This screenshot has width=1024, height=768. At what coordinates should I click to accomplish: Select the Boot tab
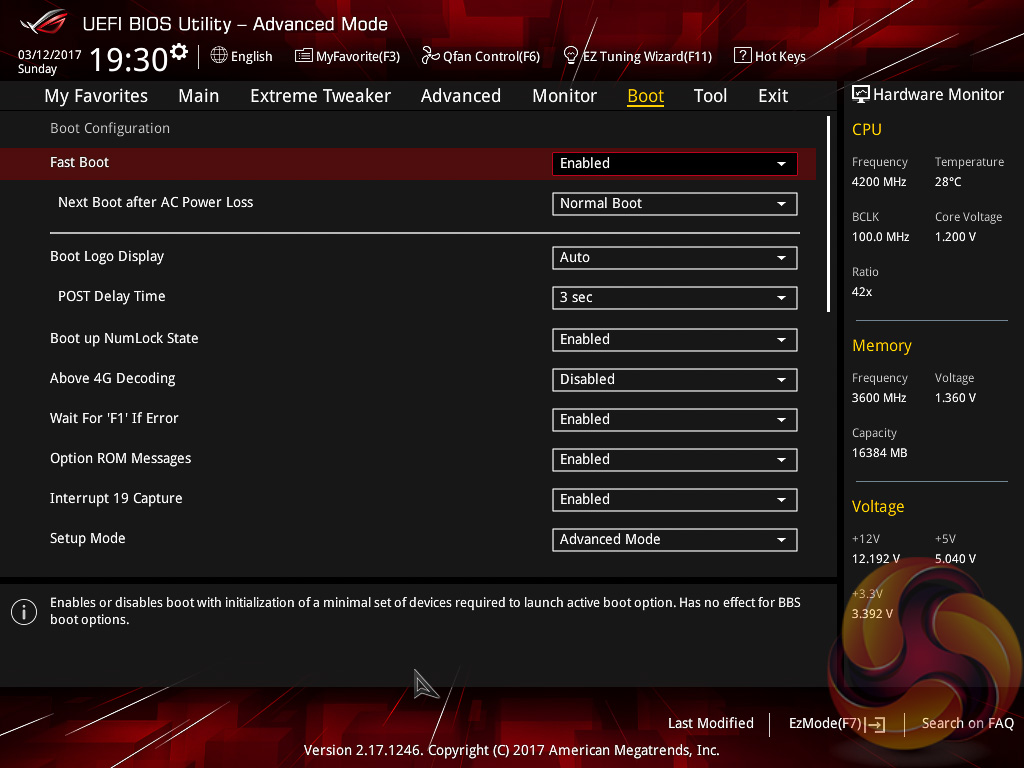645,96
